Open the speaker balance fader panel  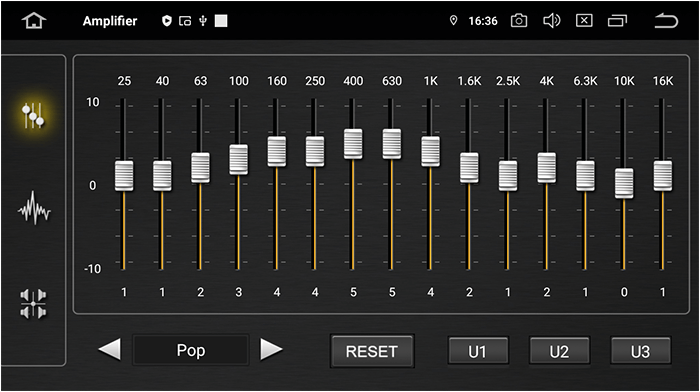[x=33, y=304]
